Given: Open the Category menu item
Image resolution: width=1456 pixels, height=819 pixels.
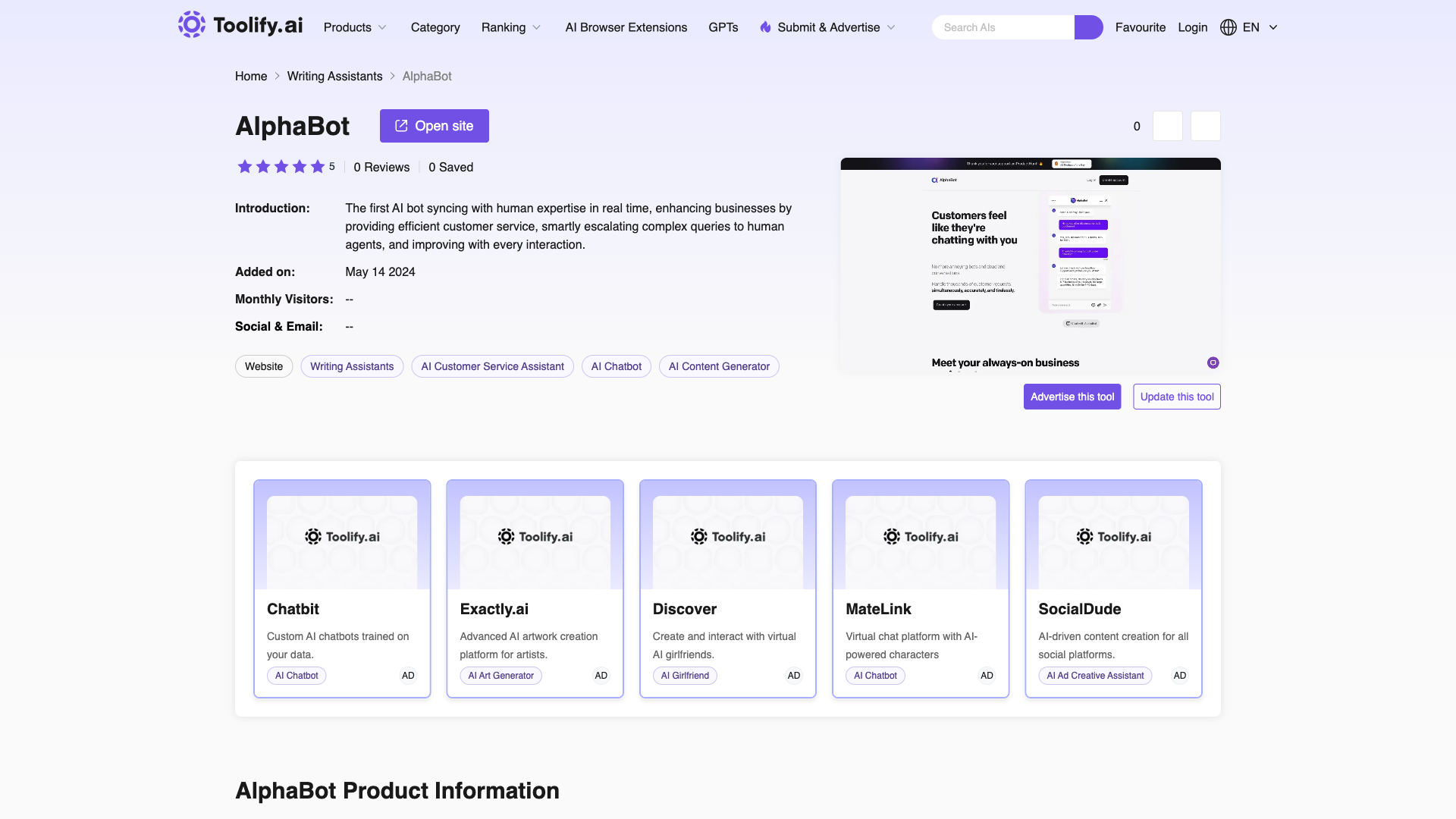Looking at the screenshot, I should point(435,27).
